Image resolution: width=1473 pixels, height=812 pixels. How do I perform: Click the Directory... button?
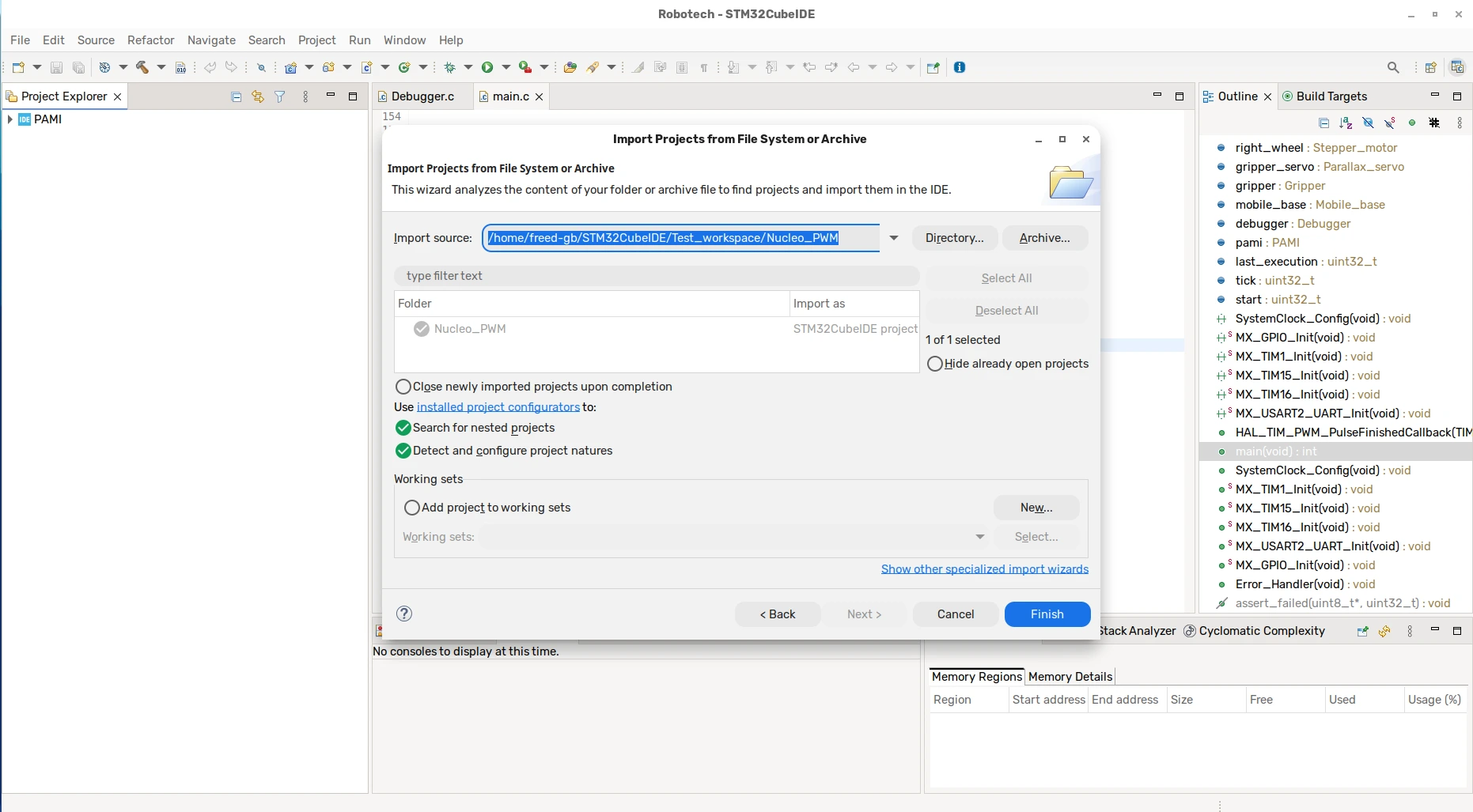tap(955, 238)
